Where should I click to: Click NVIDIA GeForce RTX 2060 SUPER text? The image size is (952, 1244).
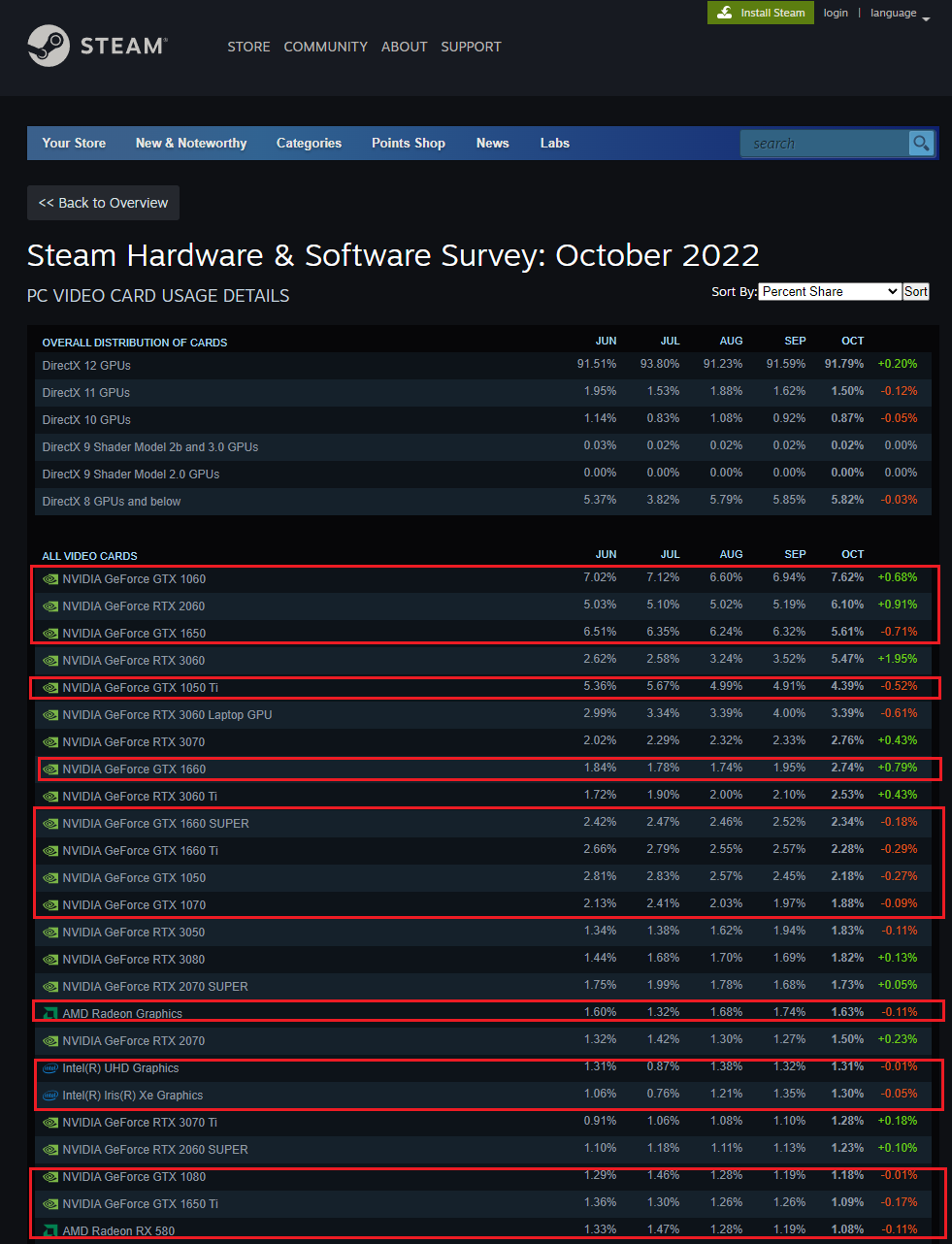coord(155,1150)
